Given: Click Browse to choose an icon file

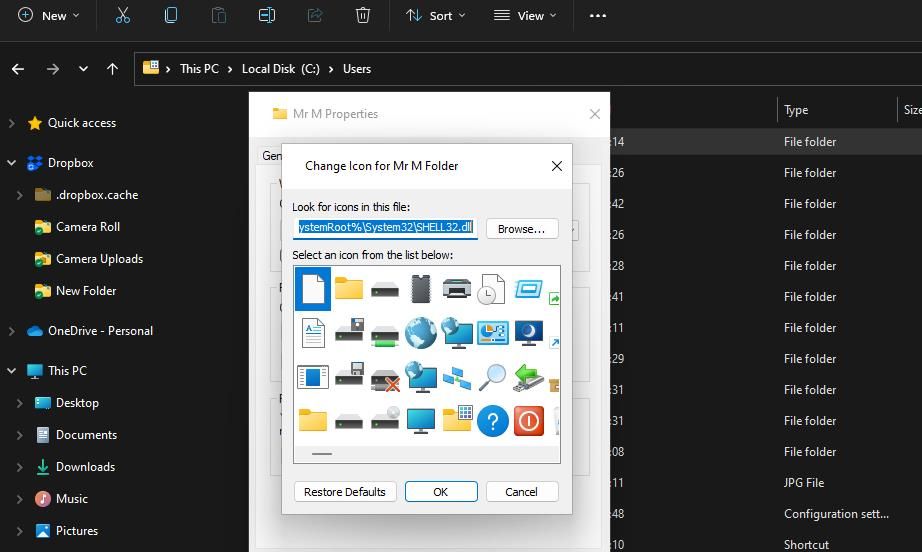Looking at the screenshot, I should (522, 229).
